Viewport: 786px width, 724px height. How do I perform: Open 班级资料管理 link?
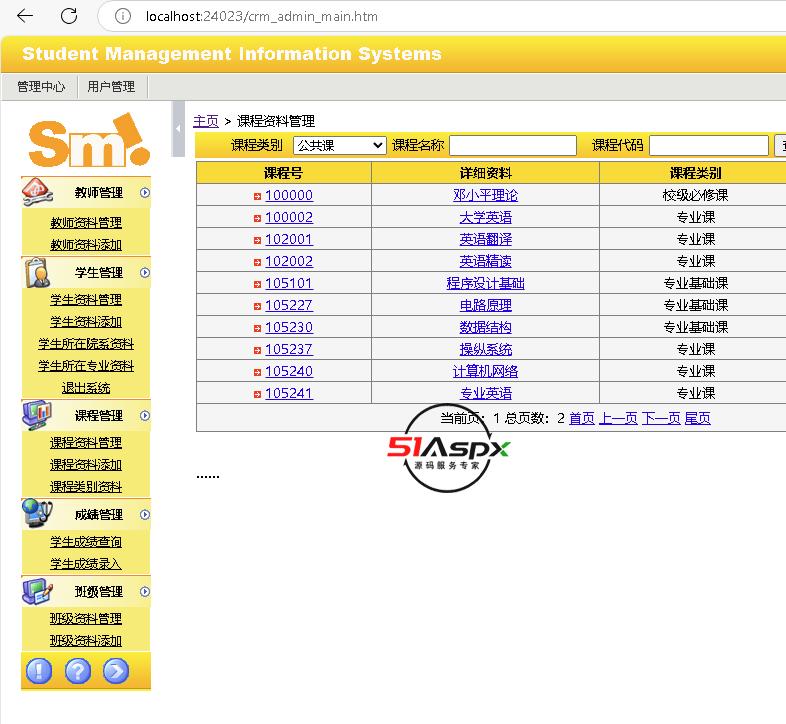86,619
